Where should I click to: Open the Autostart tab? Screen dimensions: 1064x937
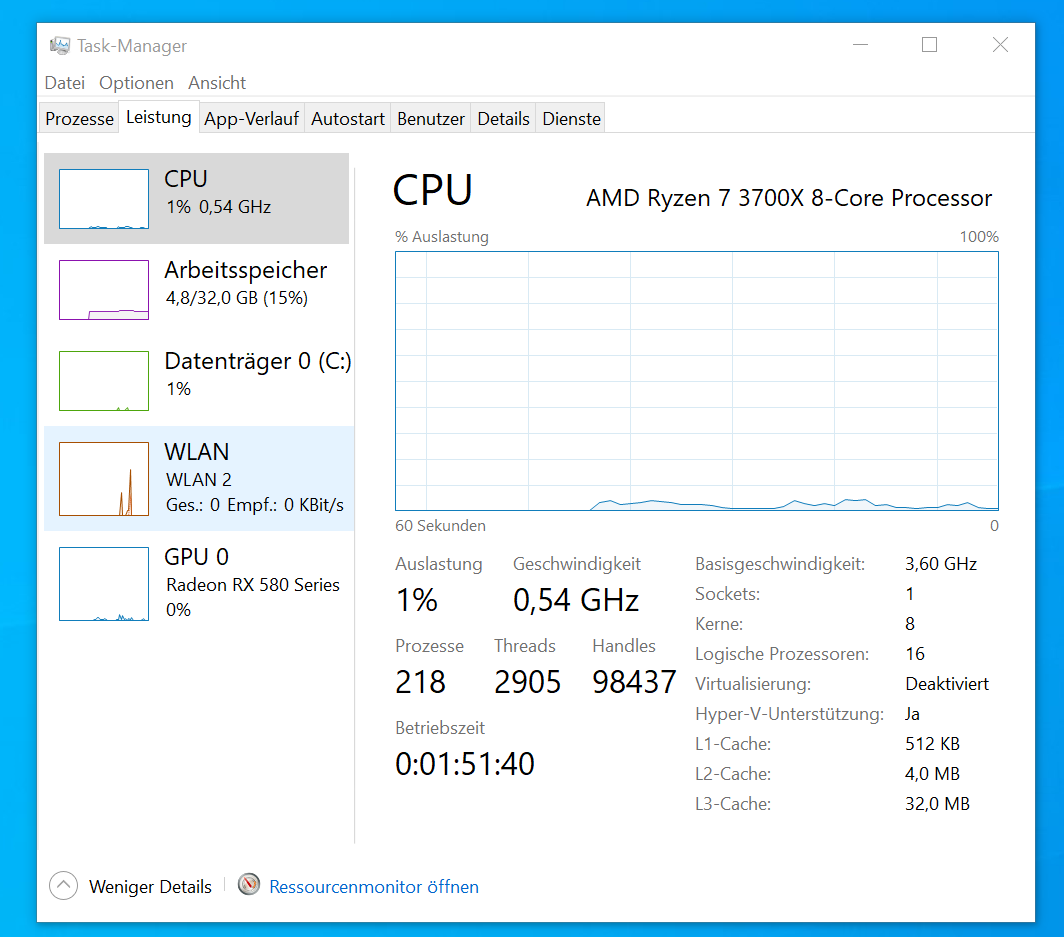pos(347,118)
